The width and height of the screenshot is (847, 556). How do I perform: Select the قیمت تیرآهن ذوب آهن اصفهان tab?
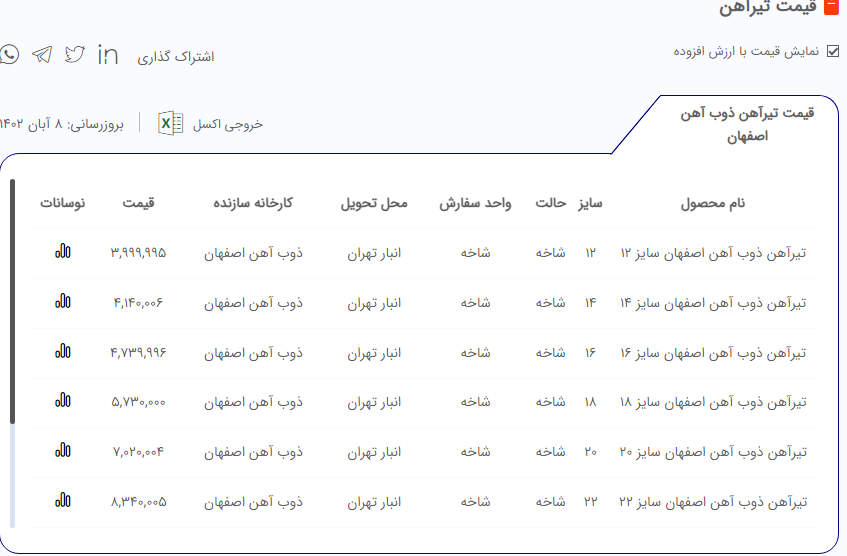[x=747, y=124]
